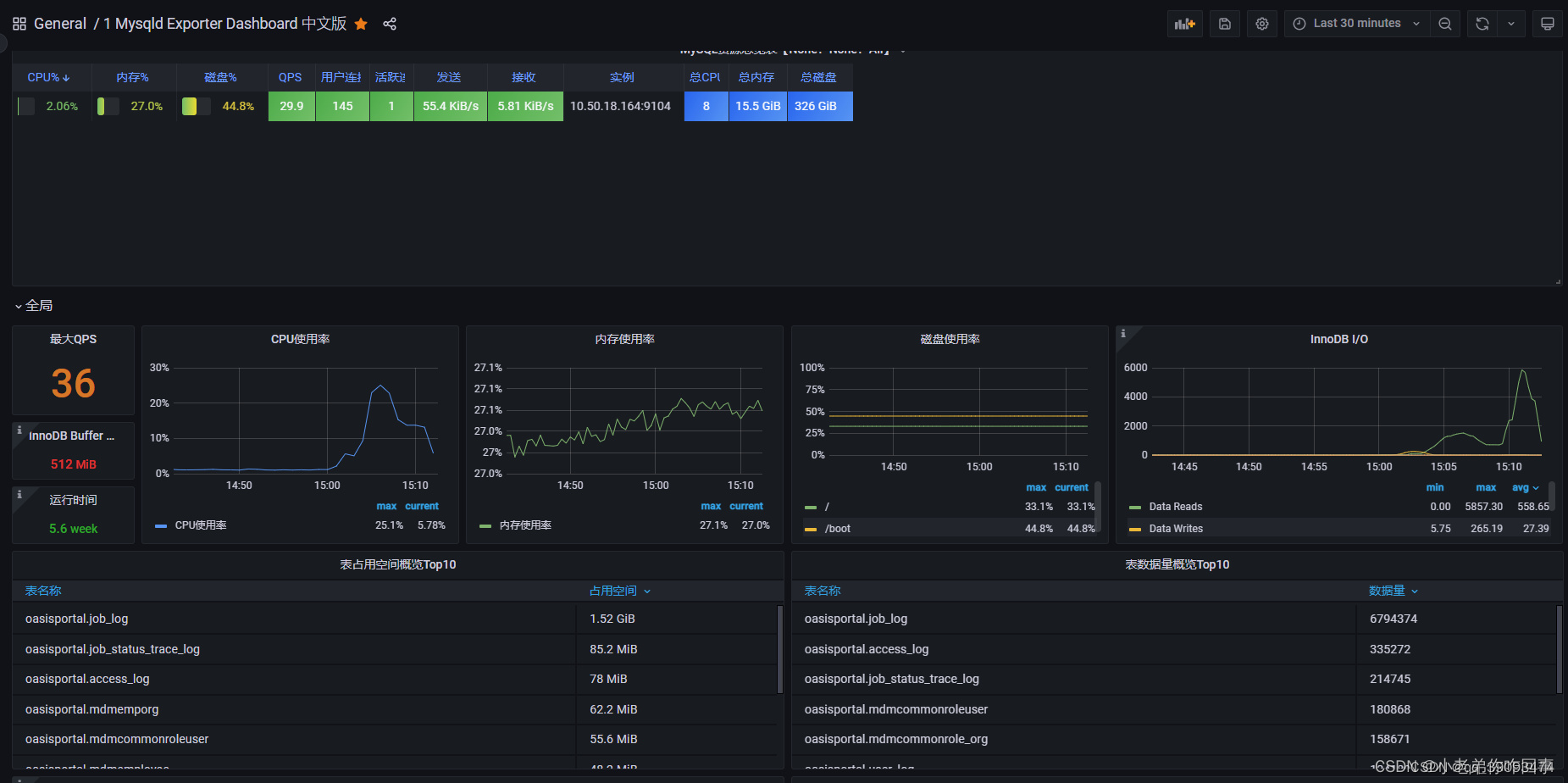Sort by 发送 column header
The image size is (1568, 783).
point(449,77)
